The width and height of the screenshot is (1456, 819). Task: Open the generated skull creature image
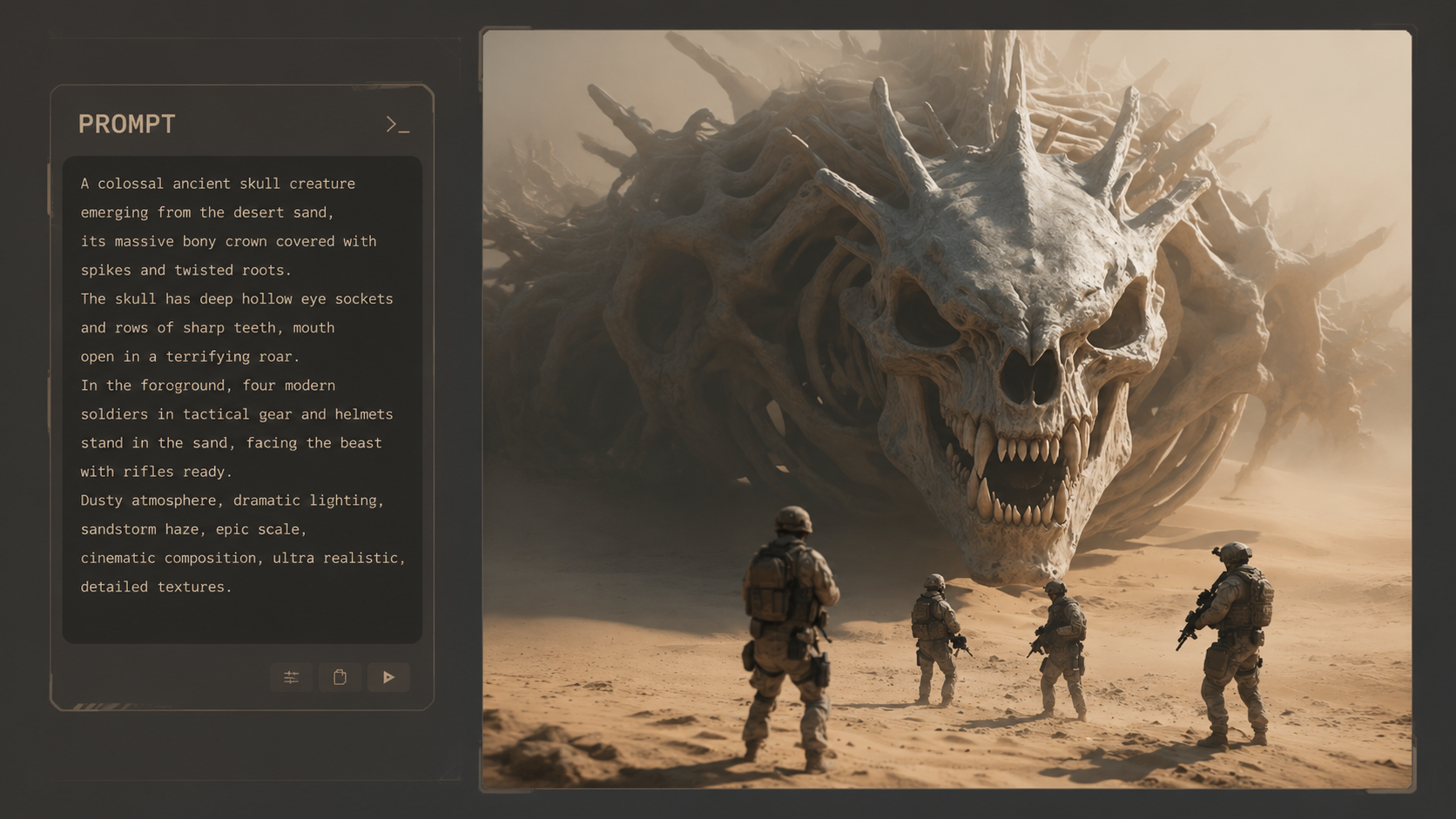(x=947, y=409)
